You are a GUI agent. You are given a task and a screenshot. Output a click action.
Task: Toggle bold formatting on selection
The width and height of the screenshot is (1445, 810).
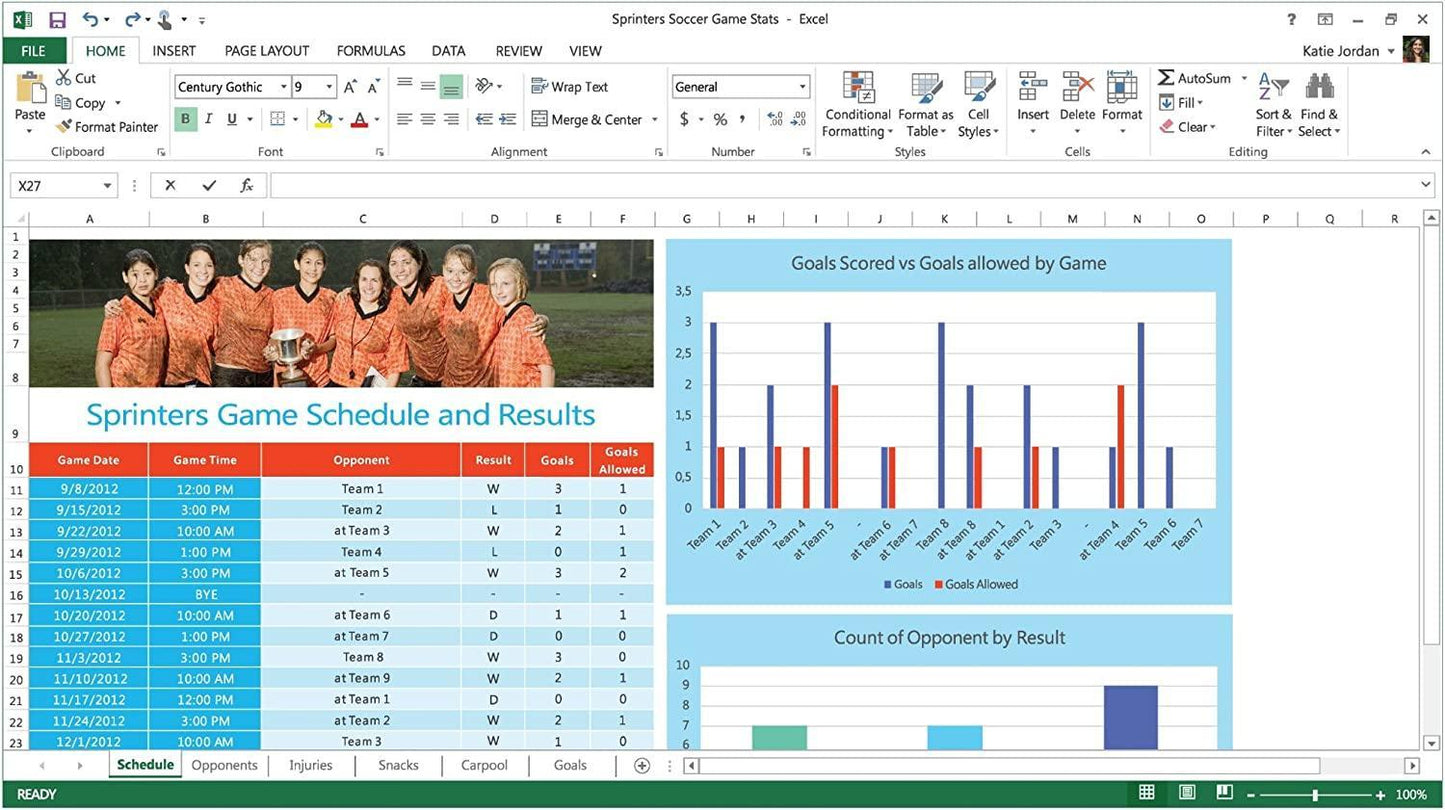point(184,118)
